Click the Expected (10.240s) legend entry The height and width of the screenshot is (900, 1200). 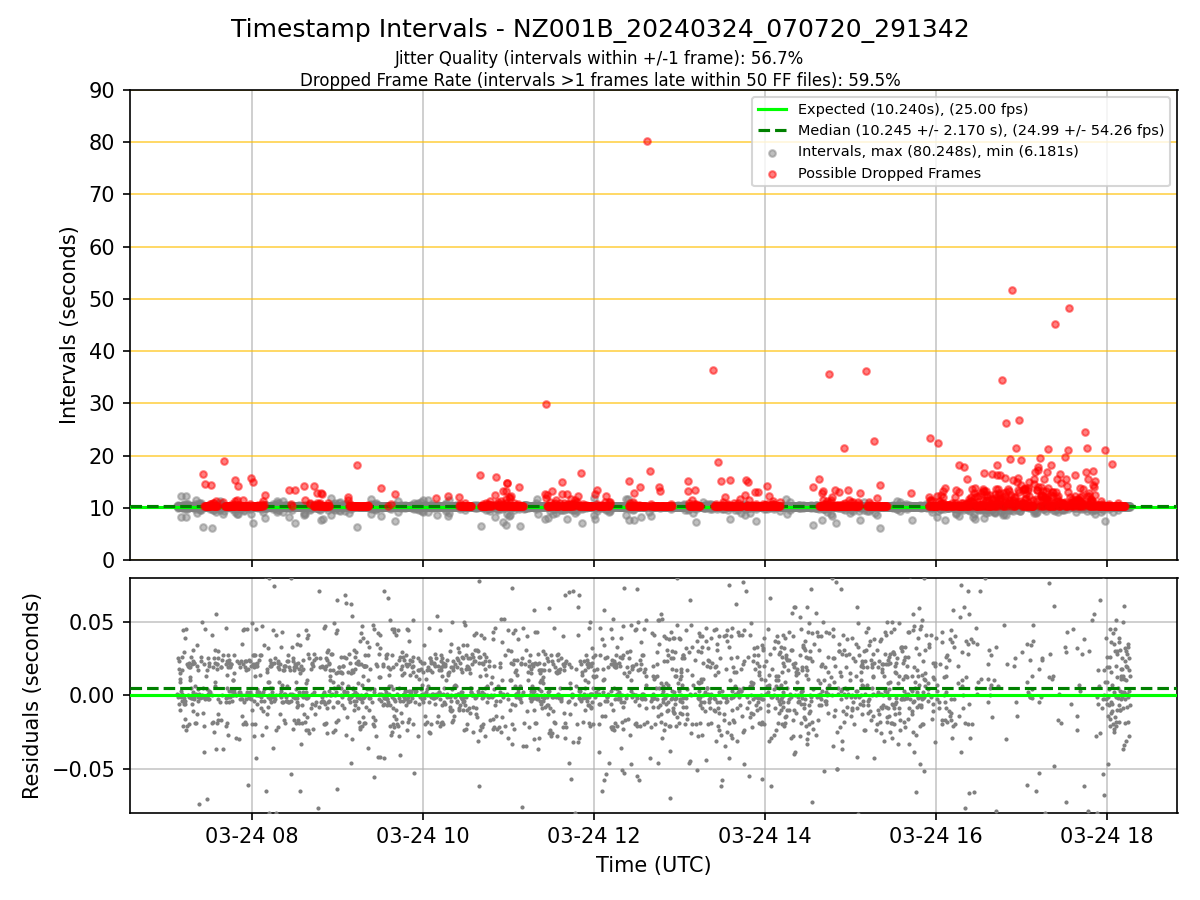[x=913, y=109]
